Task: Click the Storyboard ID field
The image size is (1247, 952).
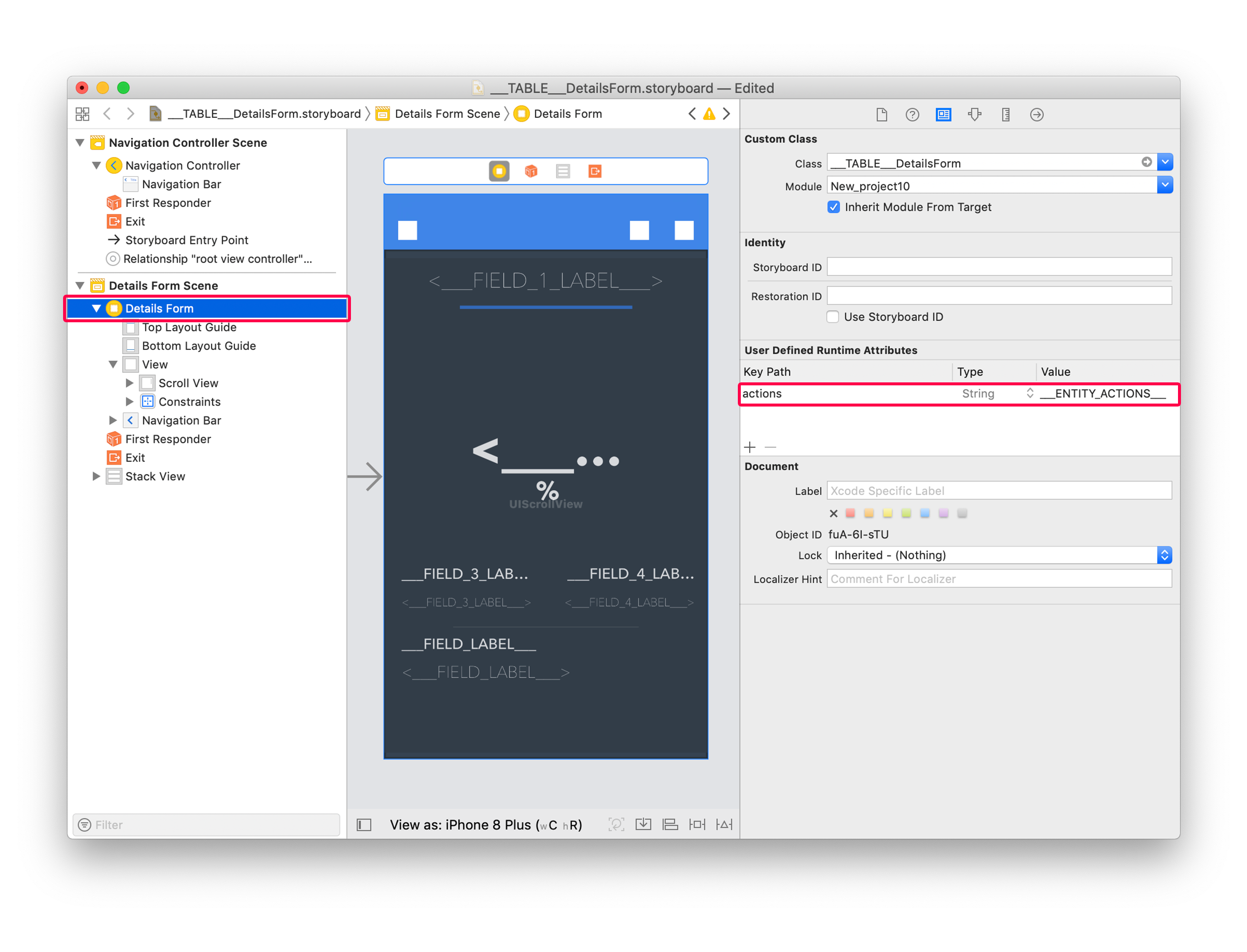Action: [x=999, y=267]
